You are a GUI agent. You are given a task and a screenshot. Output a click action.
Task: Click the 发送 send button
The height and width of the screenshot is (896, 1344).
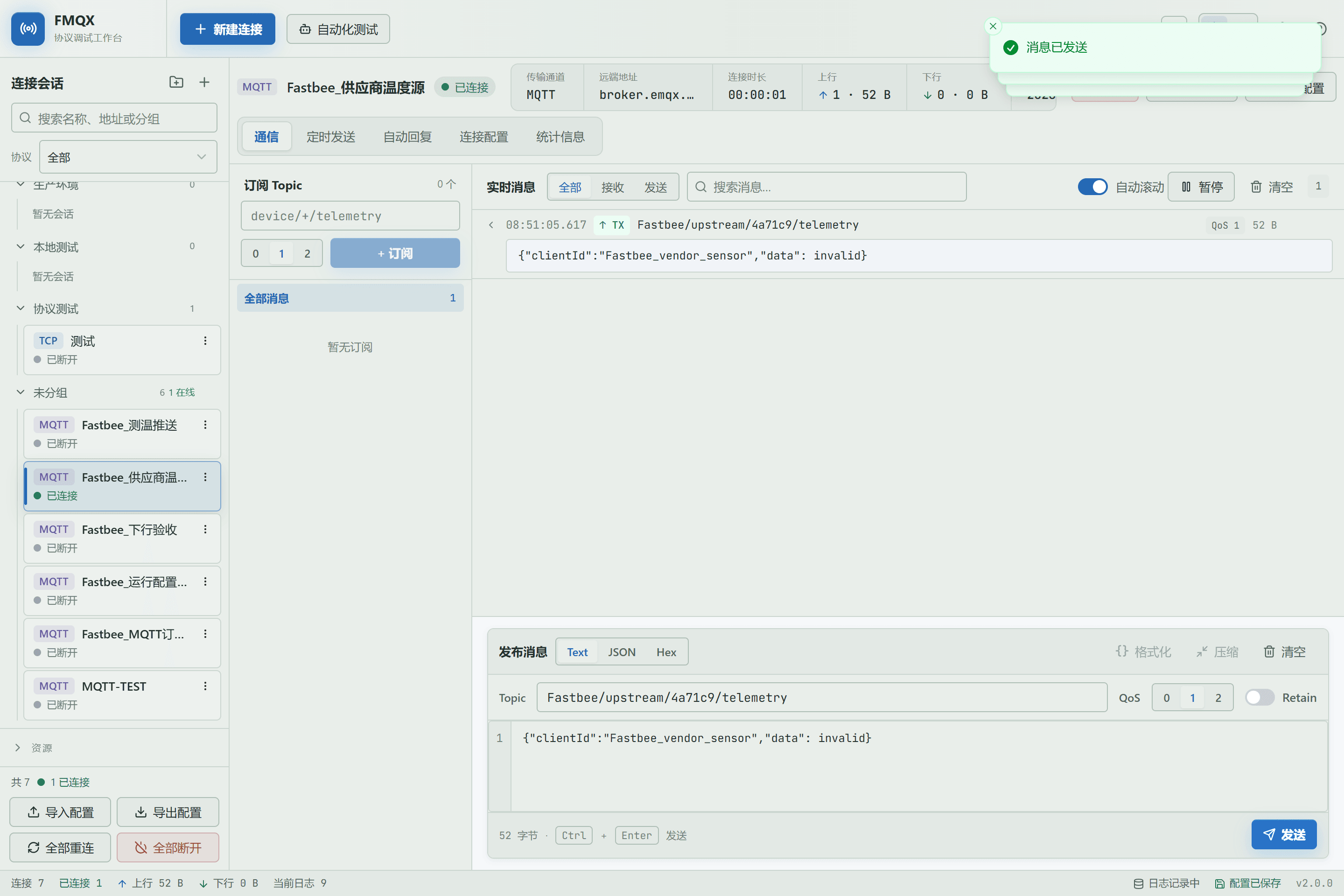click(1284, 834)
